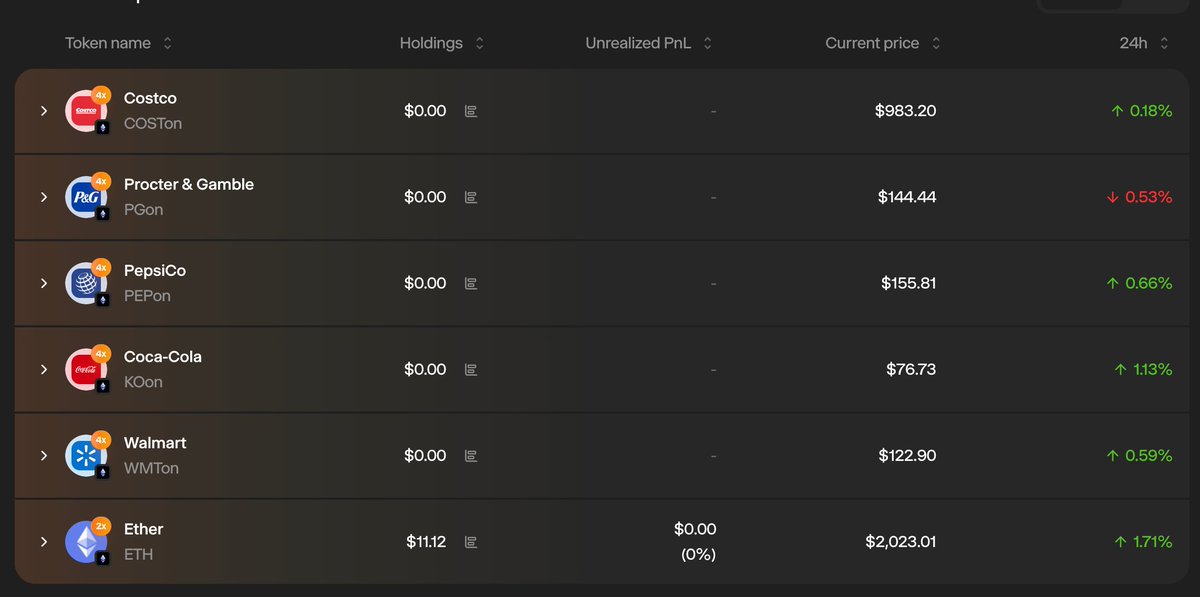Sort by Holdings column header
This screenshot has width=1200, height=597.
(442, 43)
